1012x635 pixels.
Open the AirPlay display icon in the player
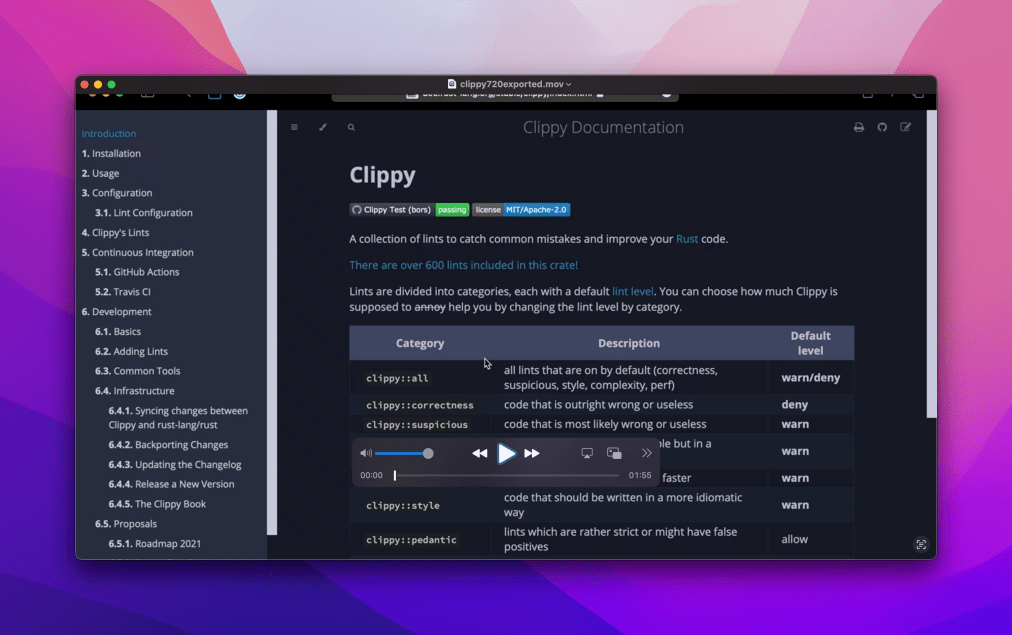588,452
